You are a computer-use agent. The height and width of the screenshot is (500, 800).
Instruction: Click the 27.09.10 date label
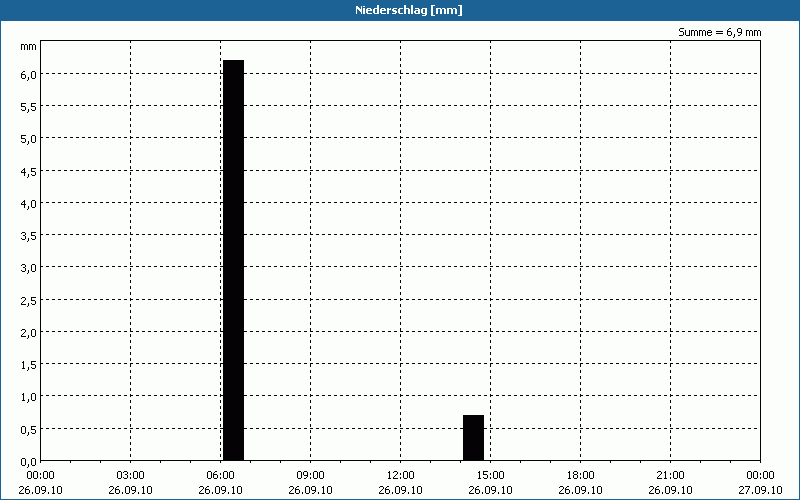760,490
